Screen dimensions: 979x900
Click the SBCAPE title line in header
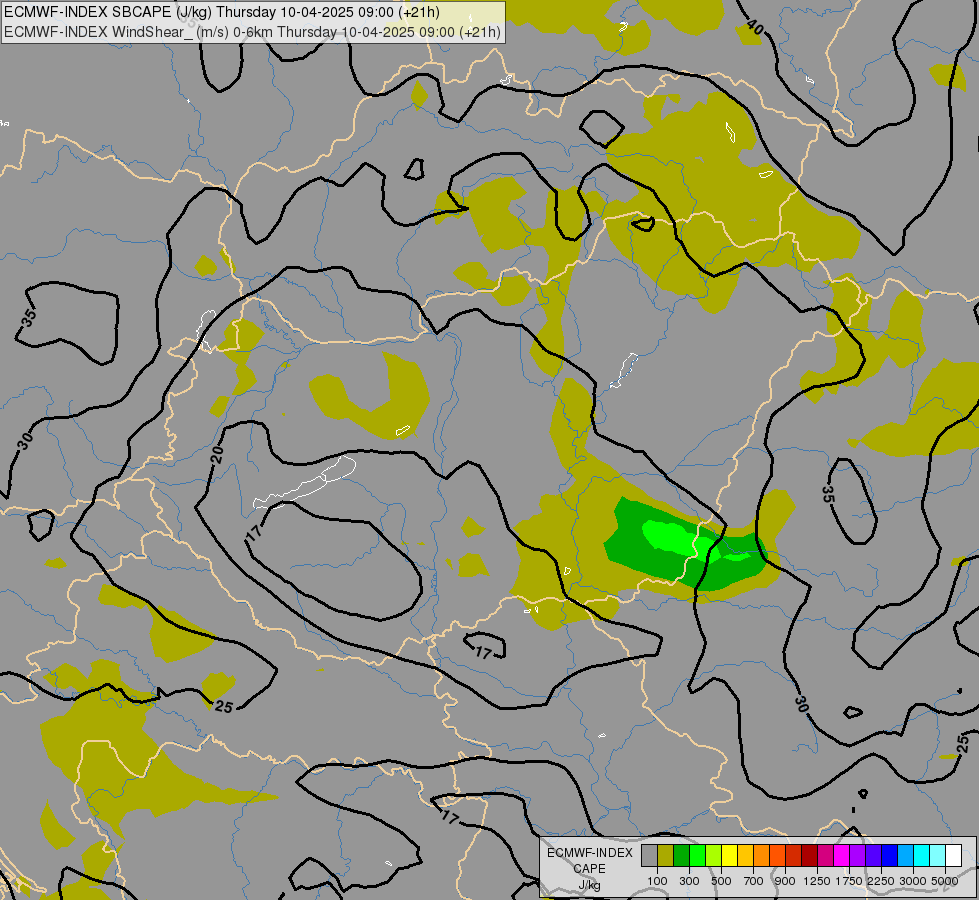(221, 12)
